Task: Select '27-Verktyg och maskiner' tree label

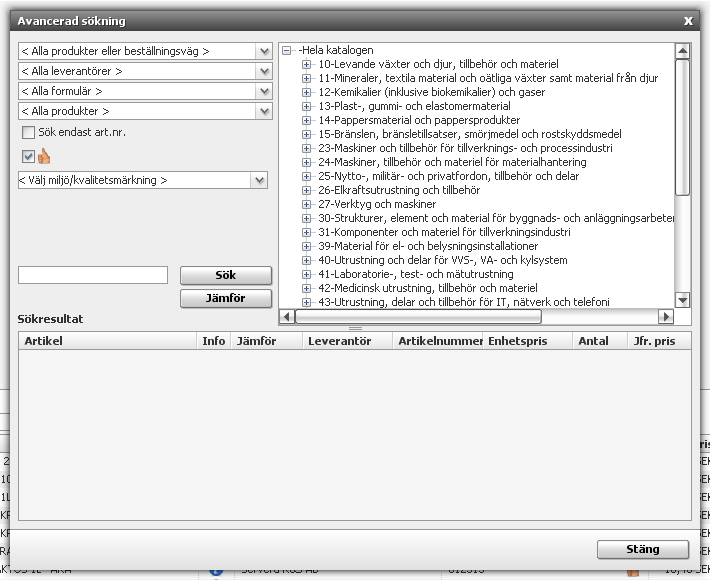Action: coord(377,204)
